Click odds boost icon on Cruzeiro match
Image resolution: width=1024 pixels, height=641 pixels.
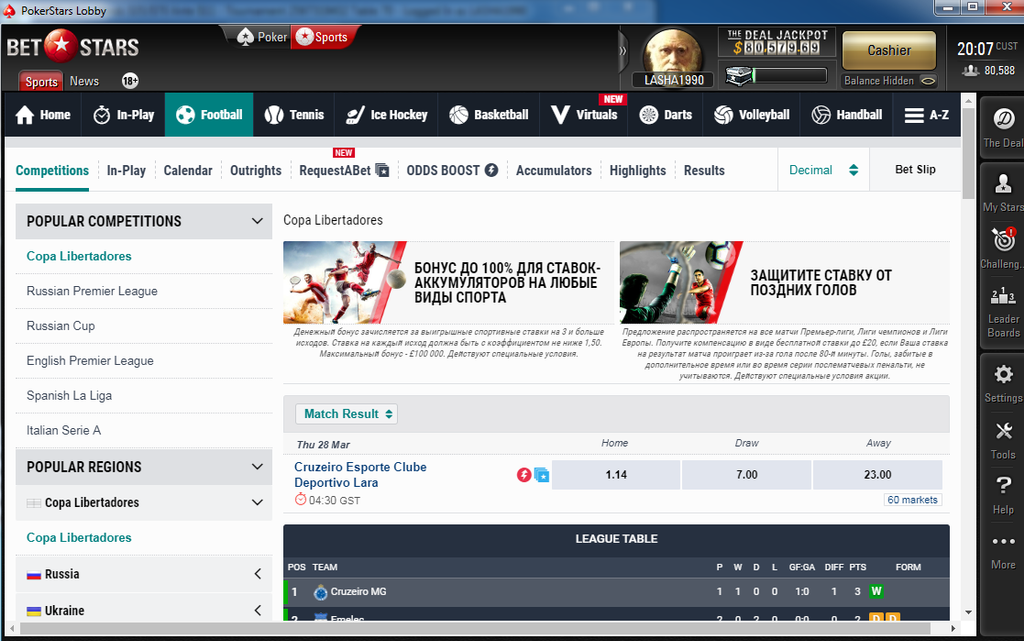524,475
